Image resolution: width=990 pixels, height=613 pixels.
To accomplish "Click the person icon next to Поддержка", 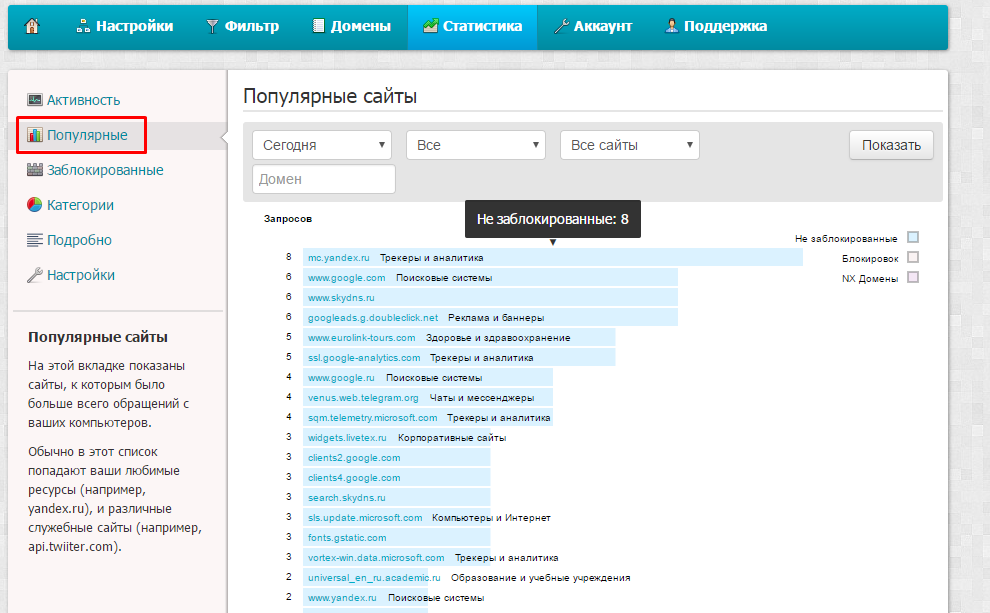I will click(672, 26).
